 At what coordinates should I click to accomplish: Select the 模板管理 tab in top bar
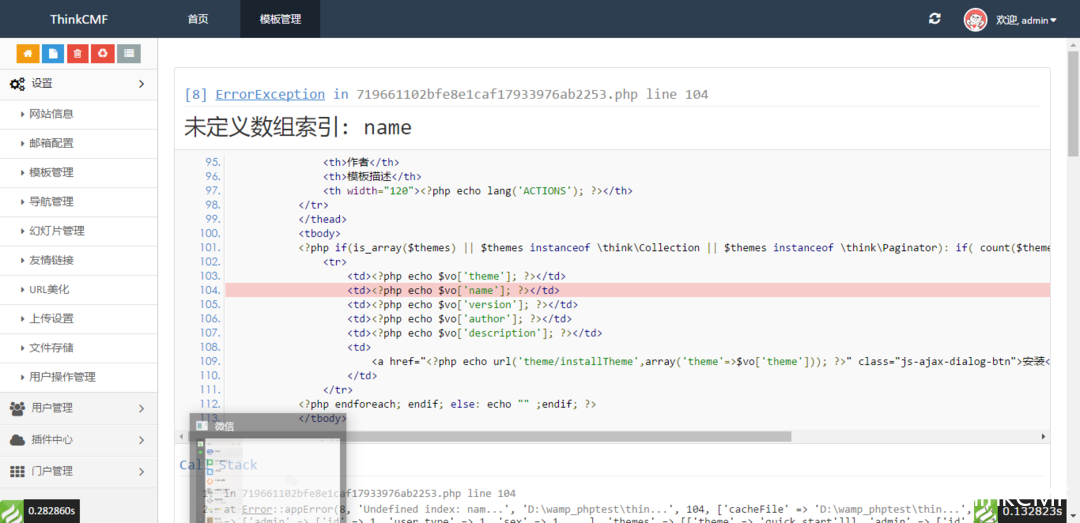point(280,19)
